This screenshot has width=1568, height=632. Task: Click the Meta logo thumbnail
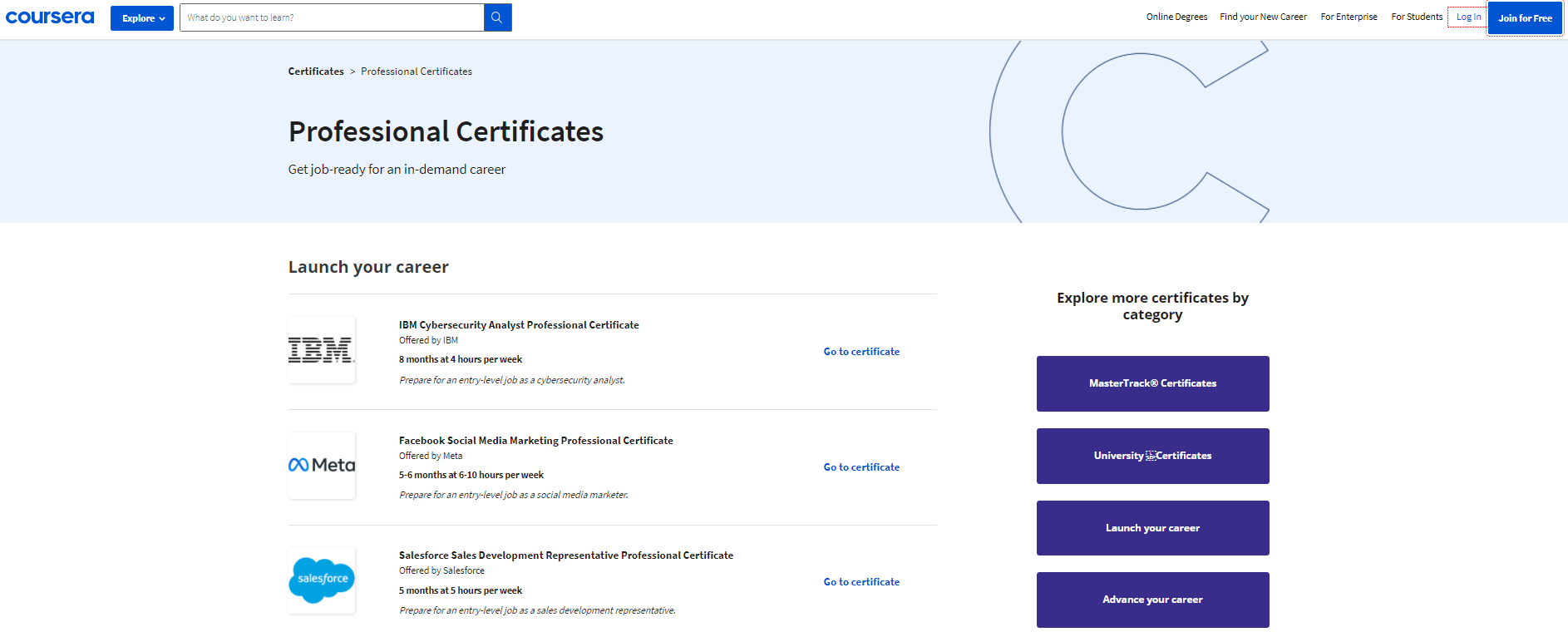point(322,466)
